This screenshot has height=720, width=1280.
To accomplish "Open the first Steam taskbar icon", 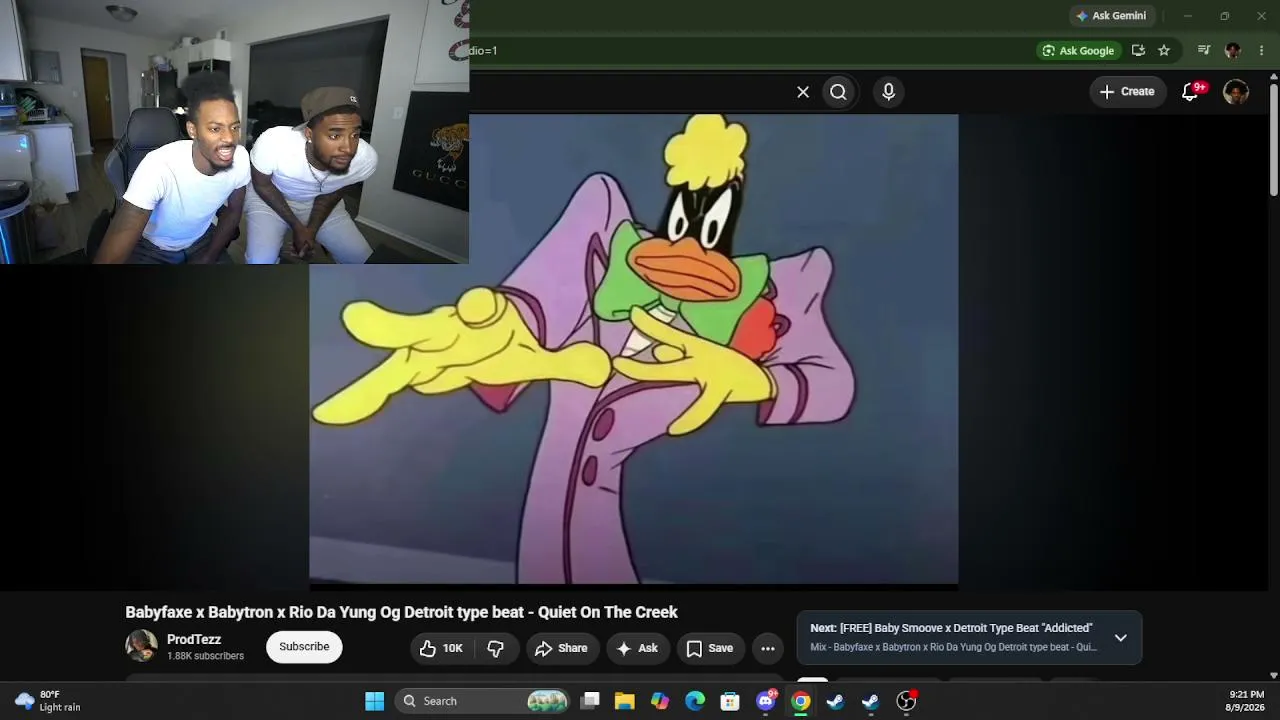I will (835, 701).
